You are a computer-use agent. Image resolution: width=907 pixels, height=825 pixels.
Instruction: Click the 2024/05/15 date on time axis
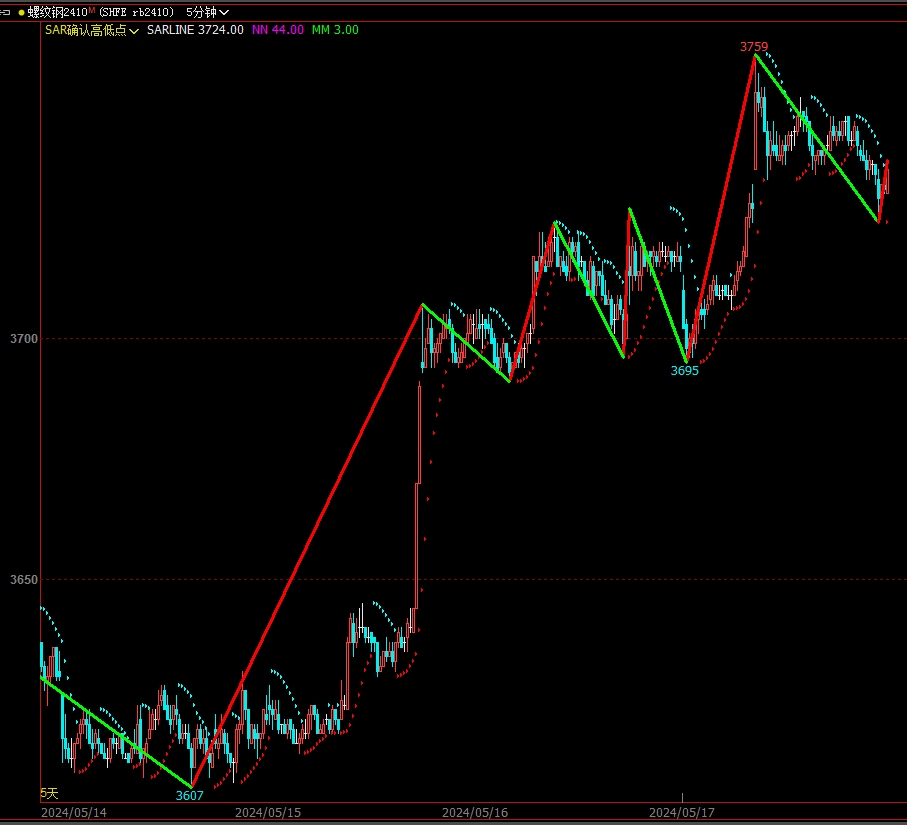coord(268,813)
